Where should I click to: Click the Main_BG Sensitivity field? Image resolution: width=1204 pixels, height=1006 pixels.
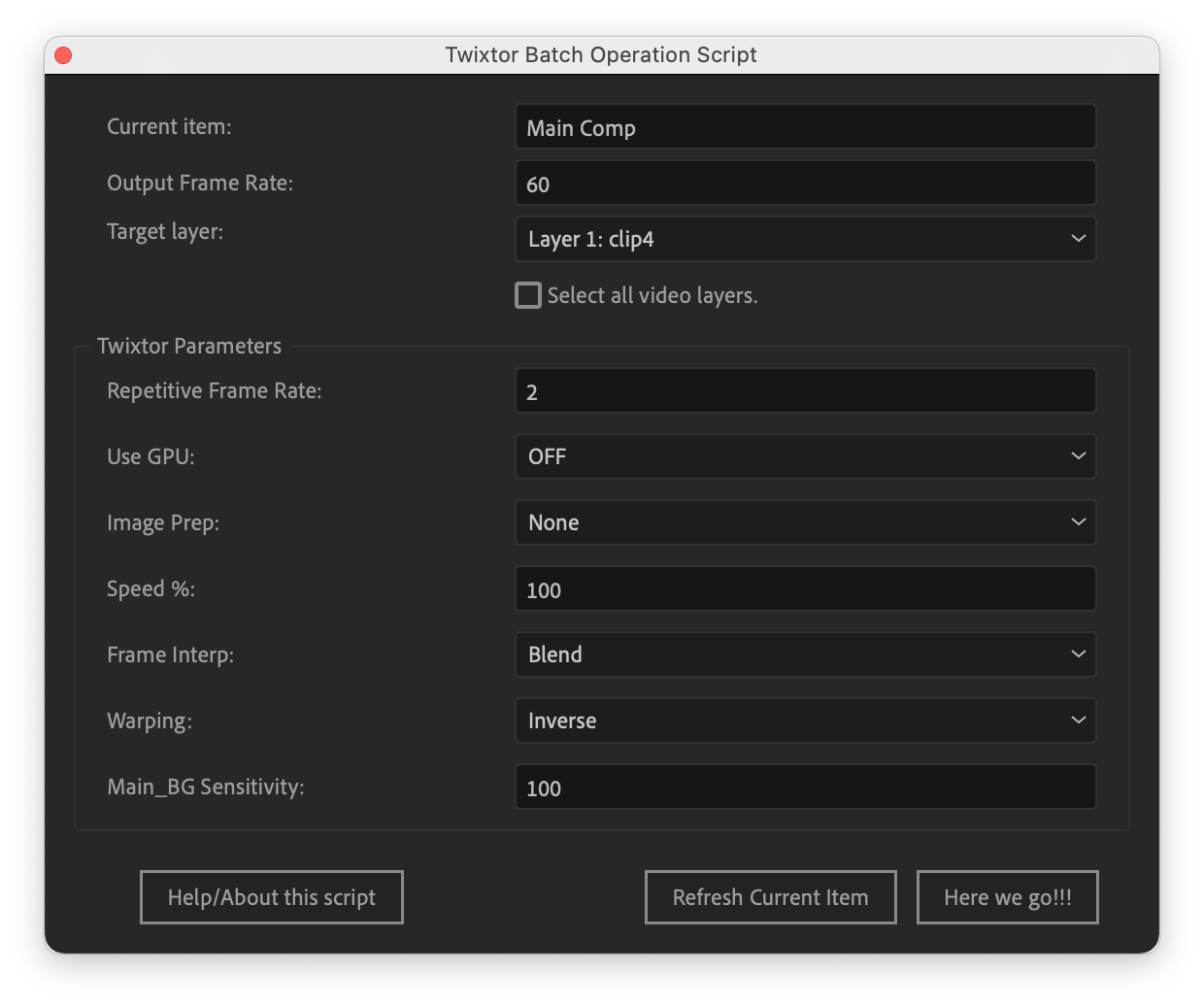click(805, 788)
